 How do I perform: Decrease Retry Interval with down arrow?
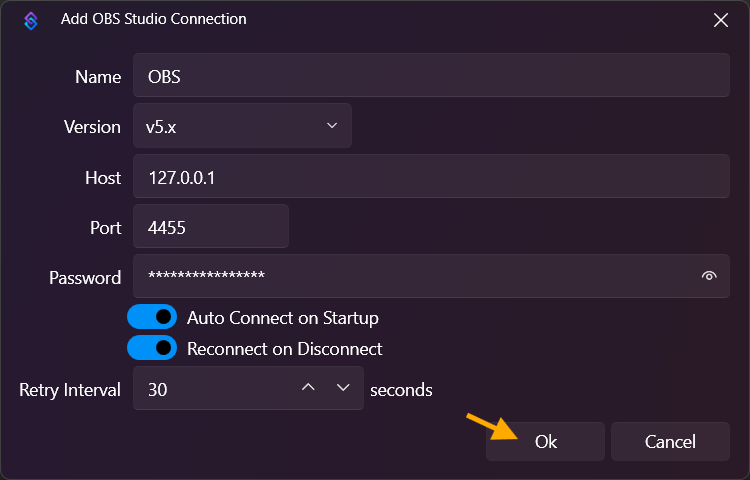point(343,388)
